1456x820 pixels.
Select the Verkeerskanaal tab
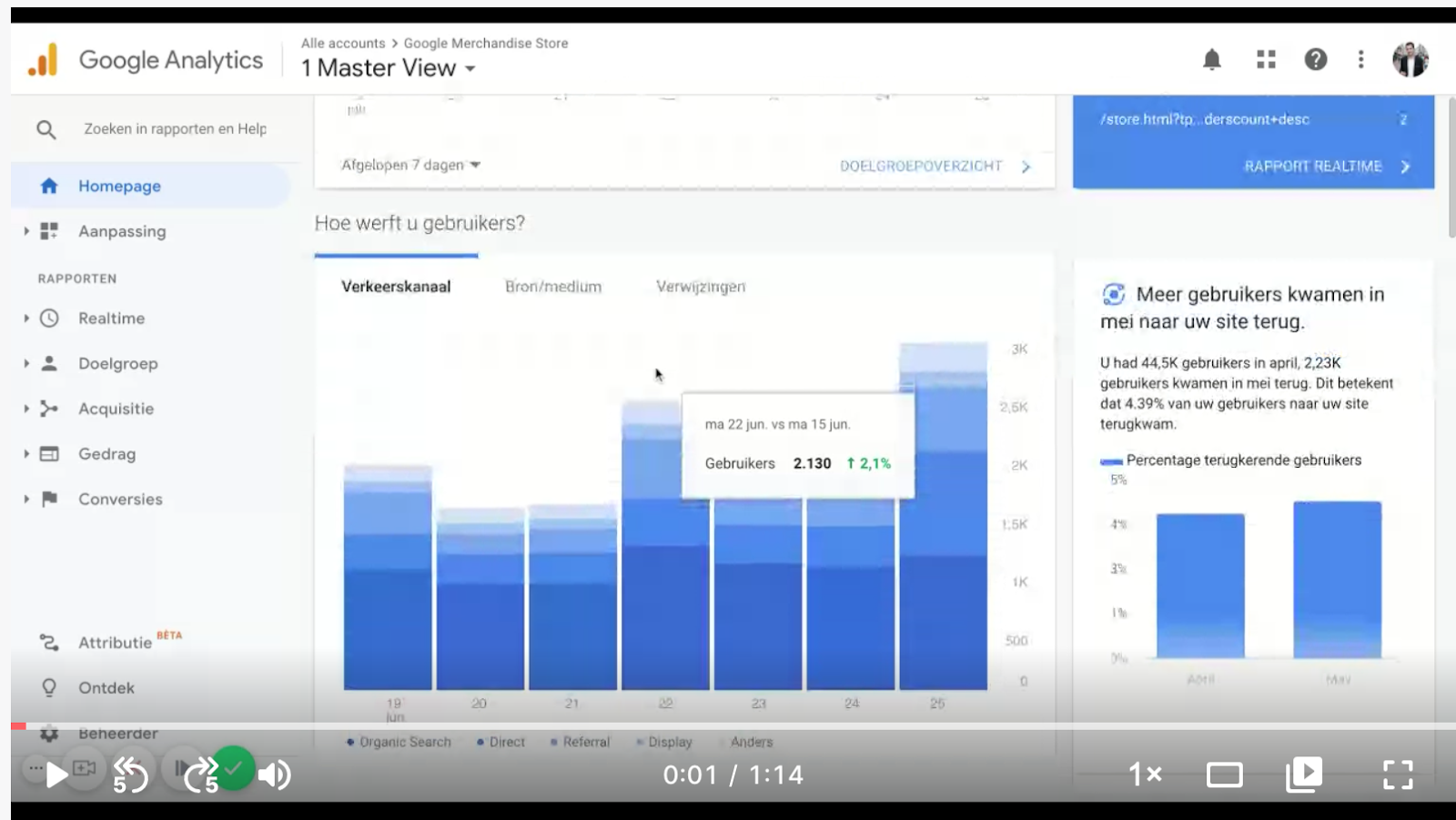[x=396, y=287]
